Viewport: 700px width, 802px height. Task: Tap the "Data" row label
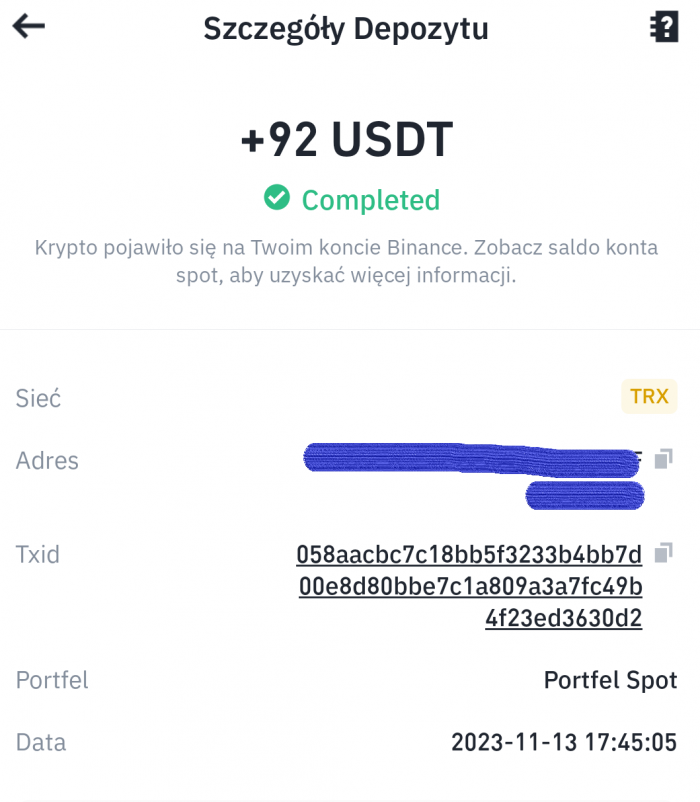[x=41, y=743]
